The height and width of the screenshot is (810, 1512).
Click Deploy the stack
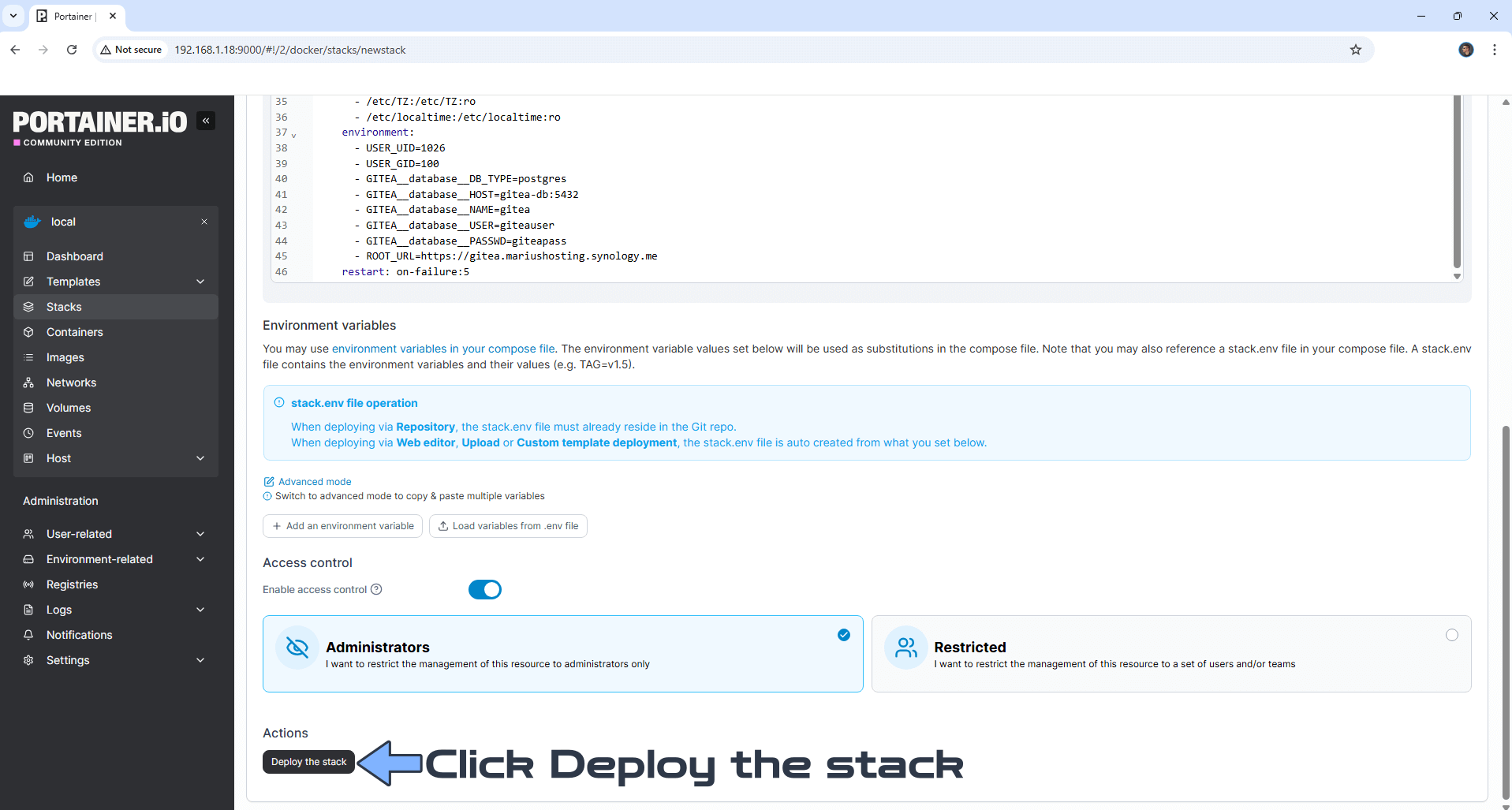[308, 762]
